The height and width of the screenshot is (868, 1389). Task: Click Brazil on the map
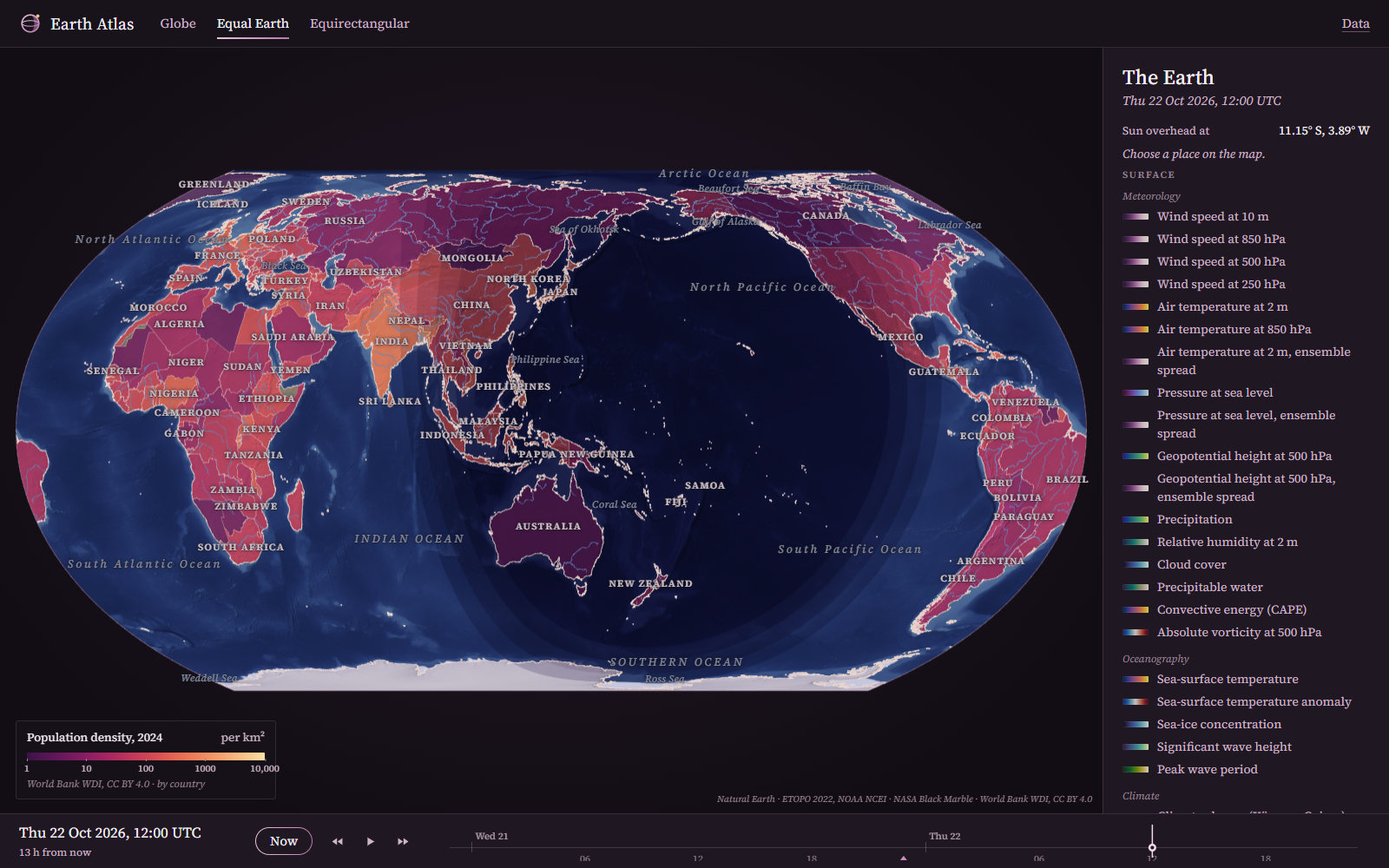coord(1067,479)
